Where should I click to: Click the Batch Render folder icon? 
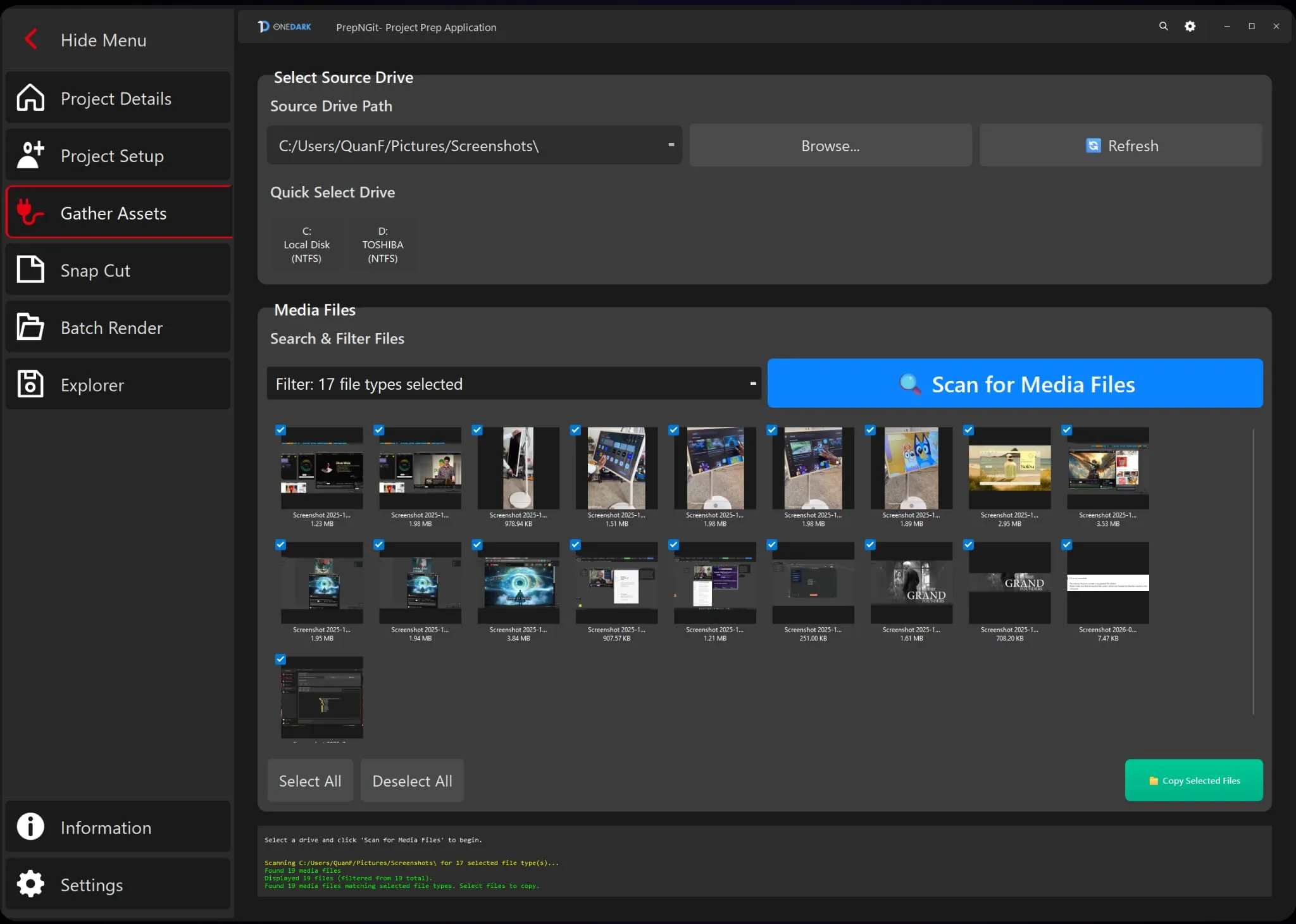(x=30, y=327)
